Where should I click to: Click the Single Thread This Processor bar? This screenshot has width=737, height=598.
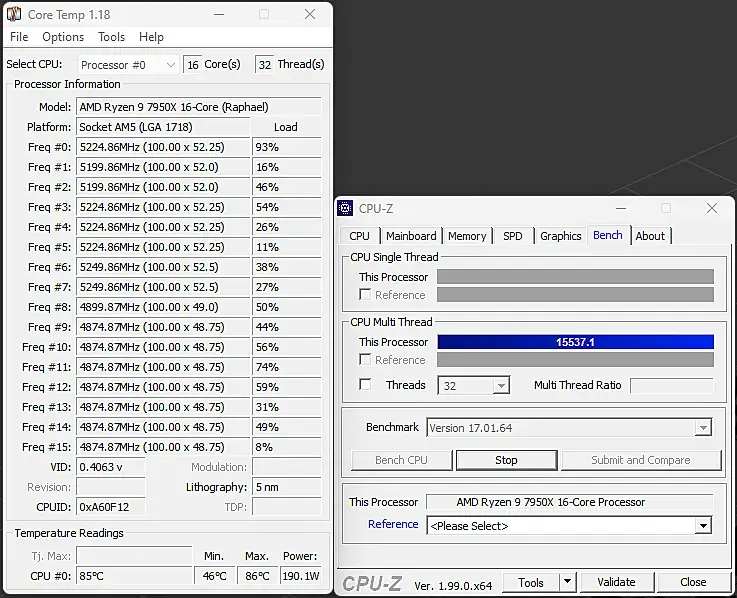(575, 276)
